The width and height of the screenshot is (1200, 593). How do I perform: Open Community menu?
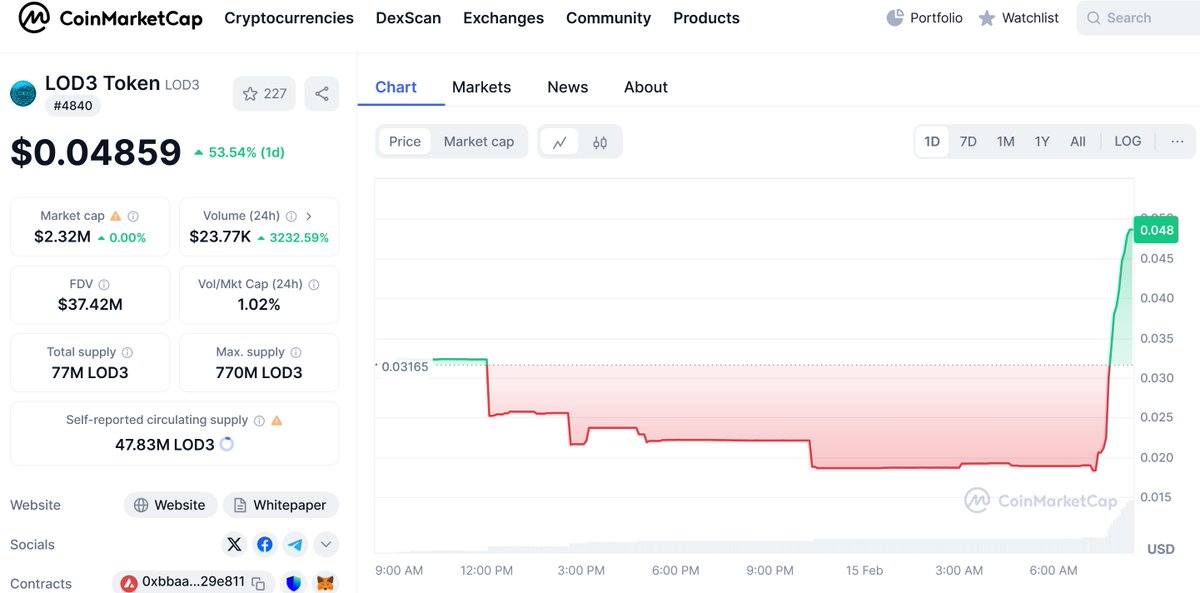click(608, 18)
